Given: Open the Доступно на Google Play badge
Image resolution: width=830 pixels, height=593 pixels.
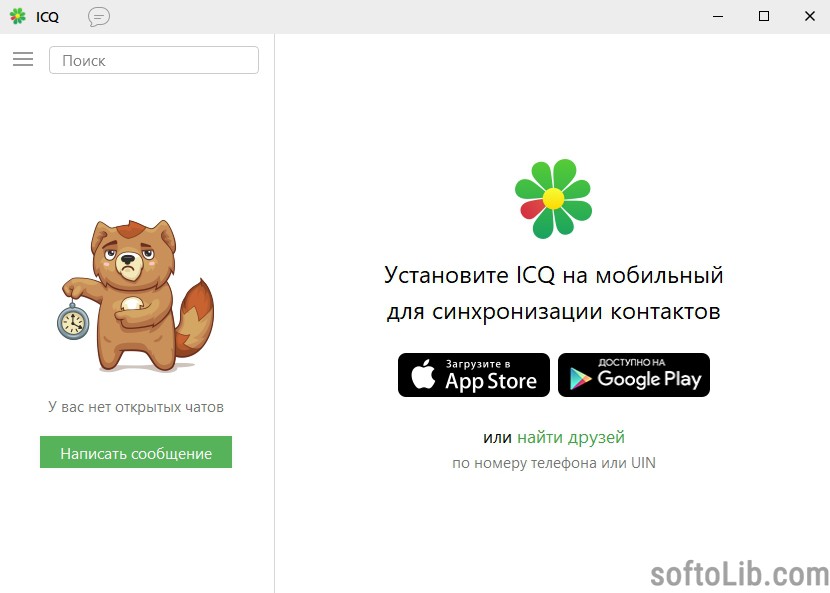Looking at the screenshot, I should coord(634,375).
